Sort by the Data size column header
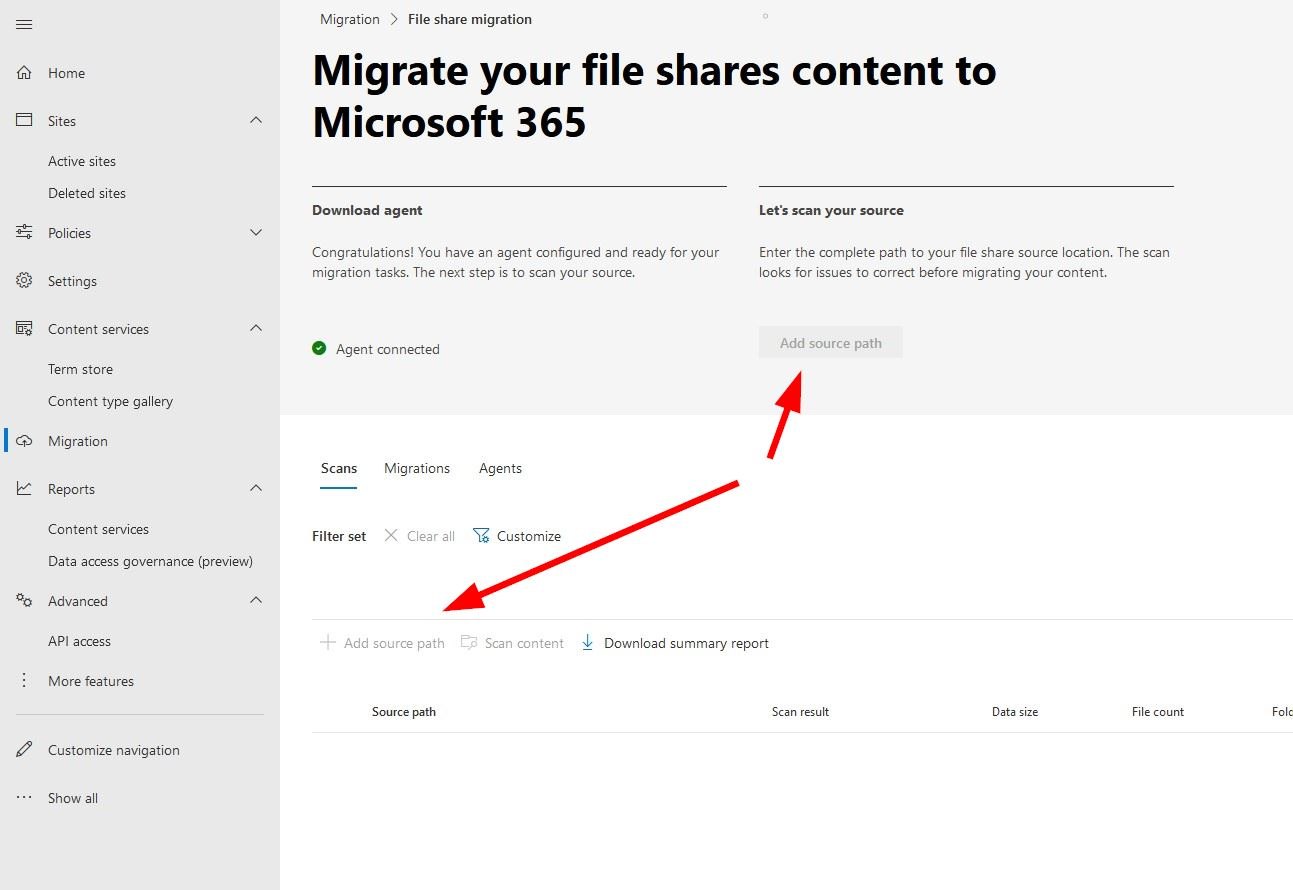1293x890 pixels. [x=1015, y=712]
